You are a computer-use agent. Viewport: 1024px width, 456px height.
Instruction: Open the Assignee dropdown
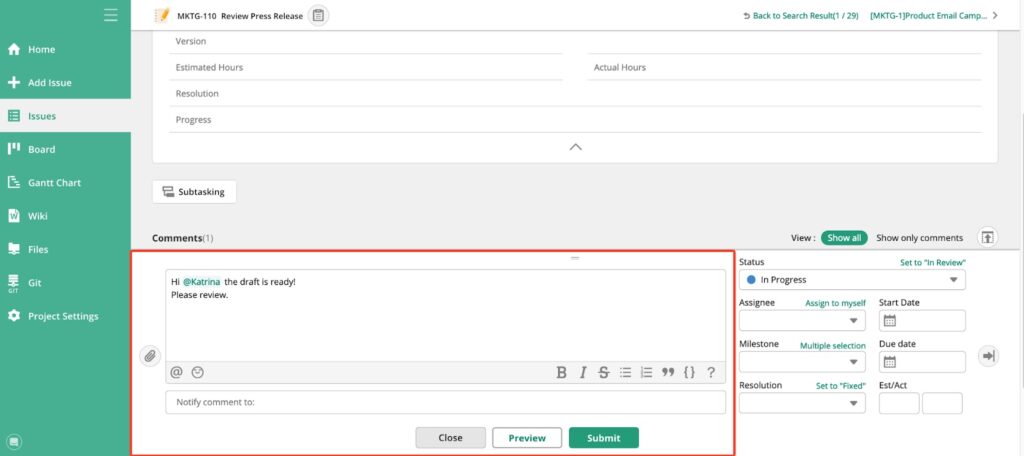(802, 321)
